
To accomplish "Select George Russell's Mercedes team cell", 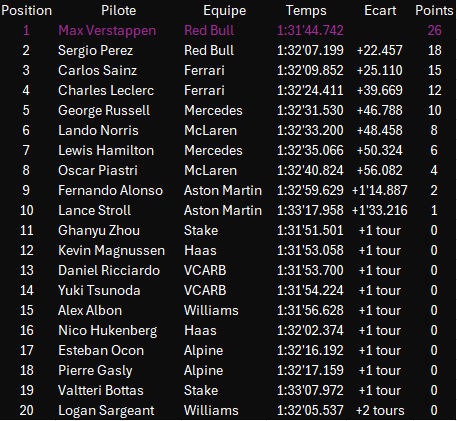I will click(x=213, y=111).
